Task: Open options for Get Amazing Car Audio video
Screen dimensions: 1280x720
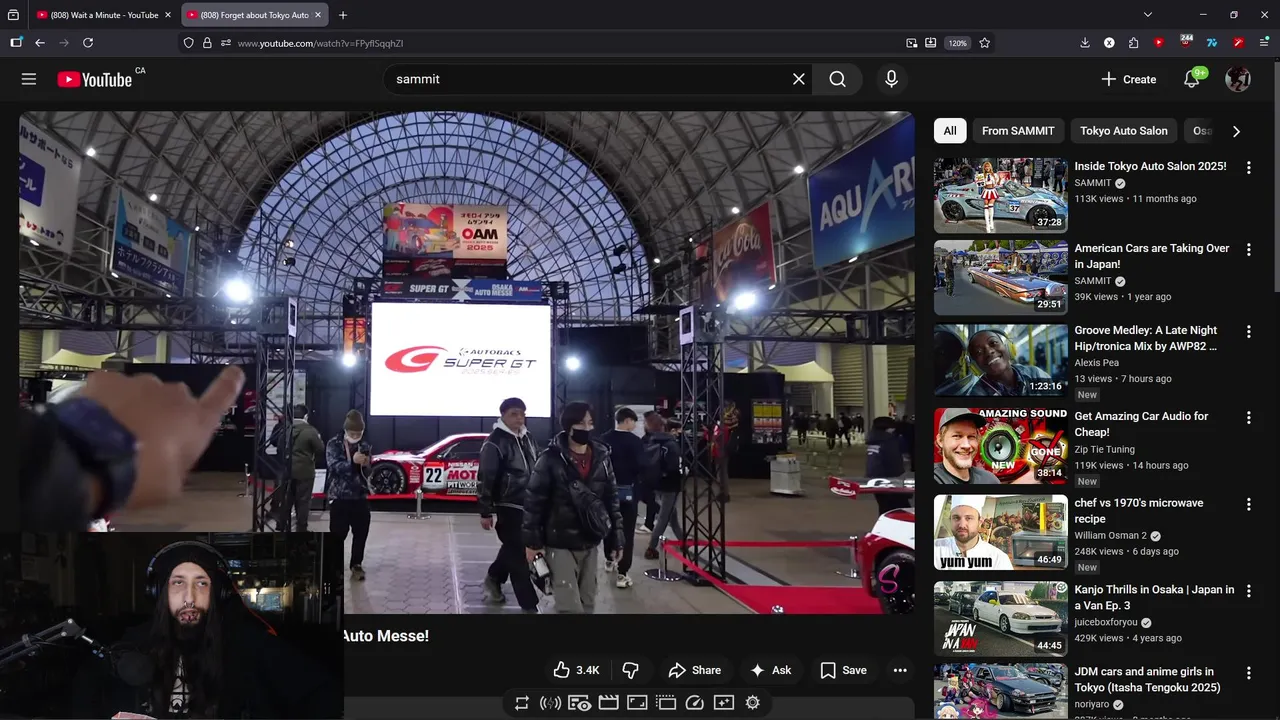Action: tap(1248, 418)
